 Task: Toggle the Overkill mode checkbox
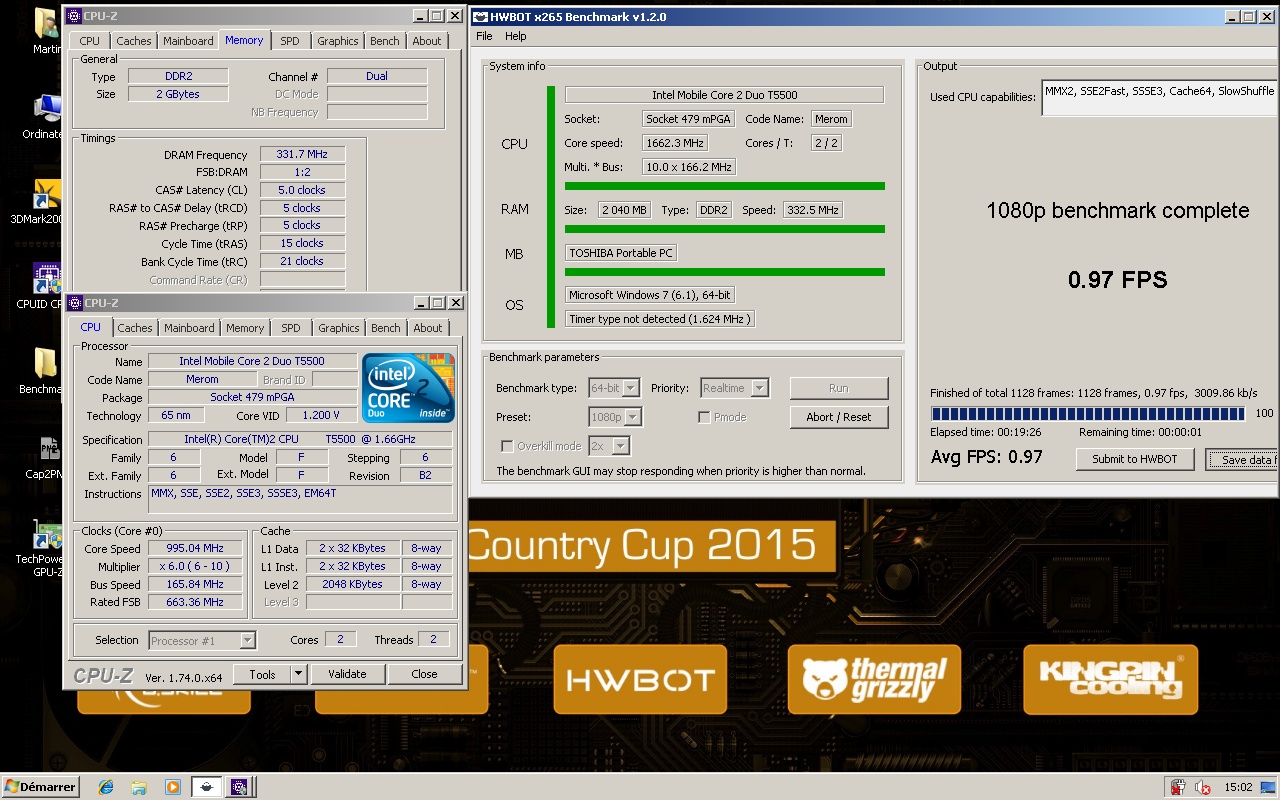507,446
